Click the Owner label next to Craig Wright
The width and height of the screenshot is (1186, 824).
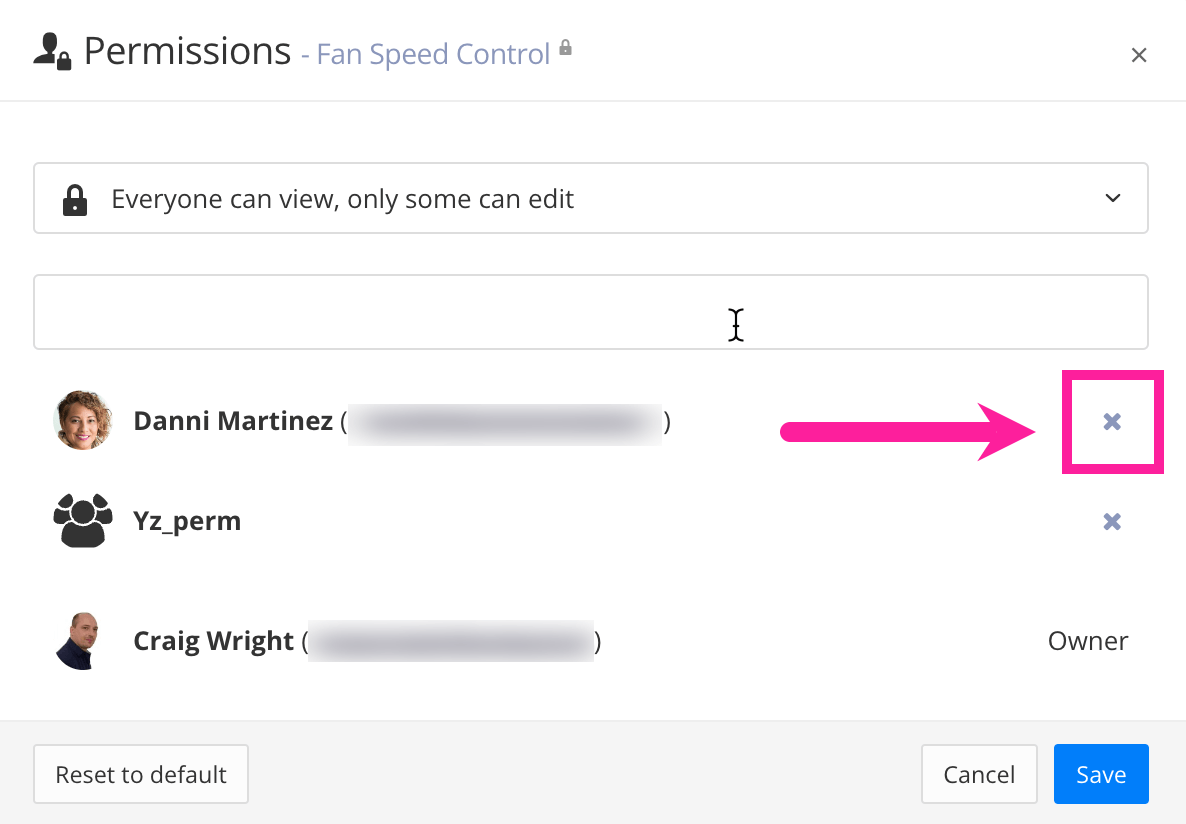[1088, 640]
